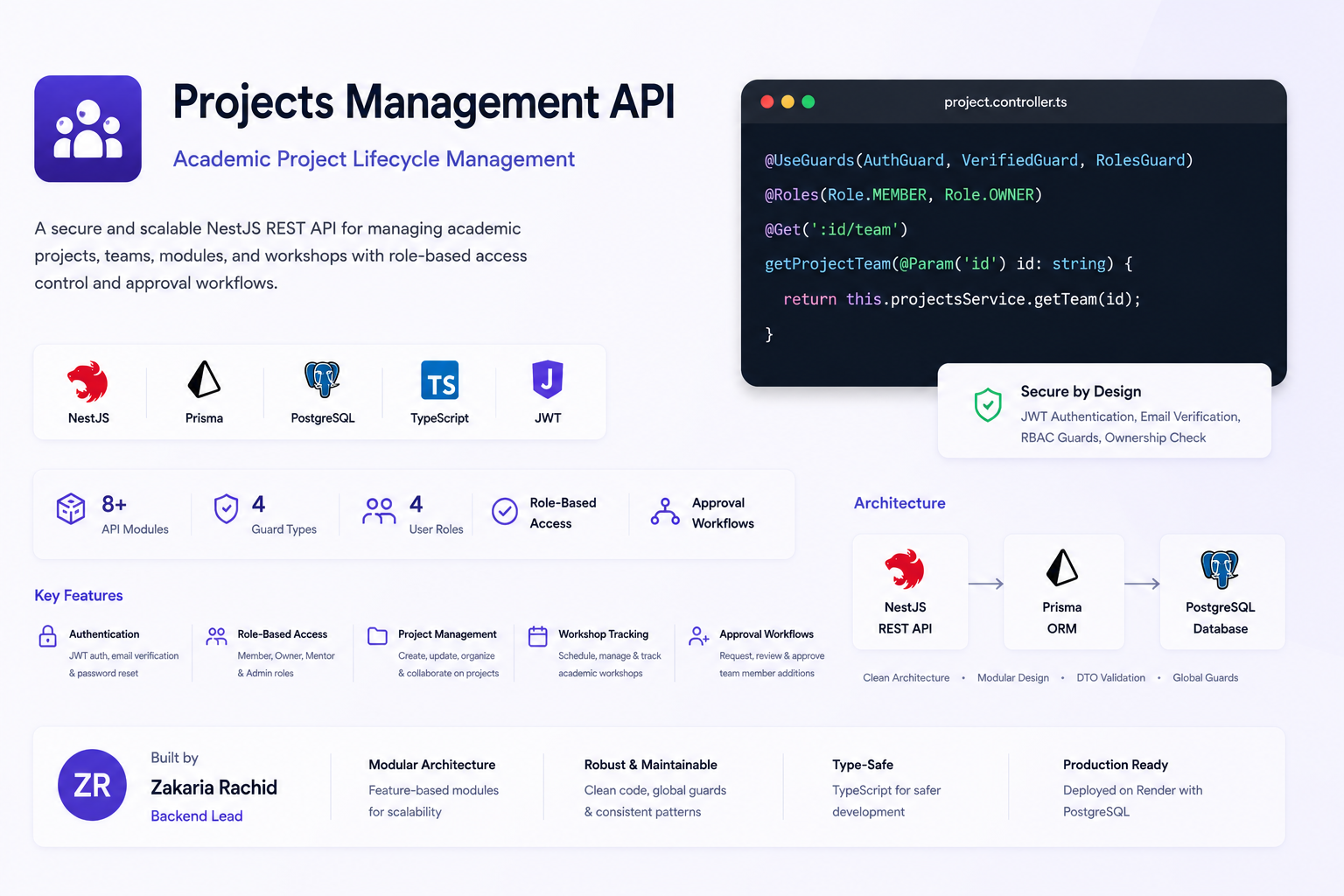Click the yellow minimize dot on code window
This screenshot has height=896, width=1344.
tap(787, 101)
